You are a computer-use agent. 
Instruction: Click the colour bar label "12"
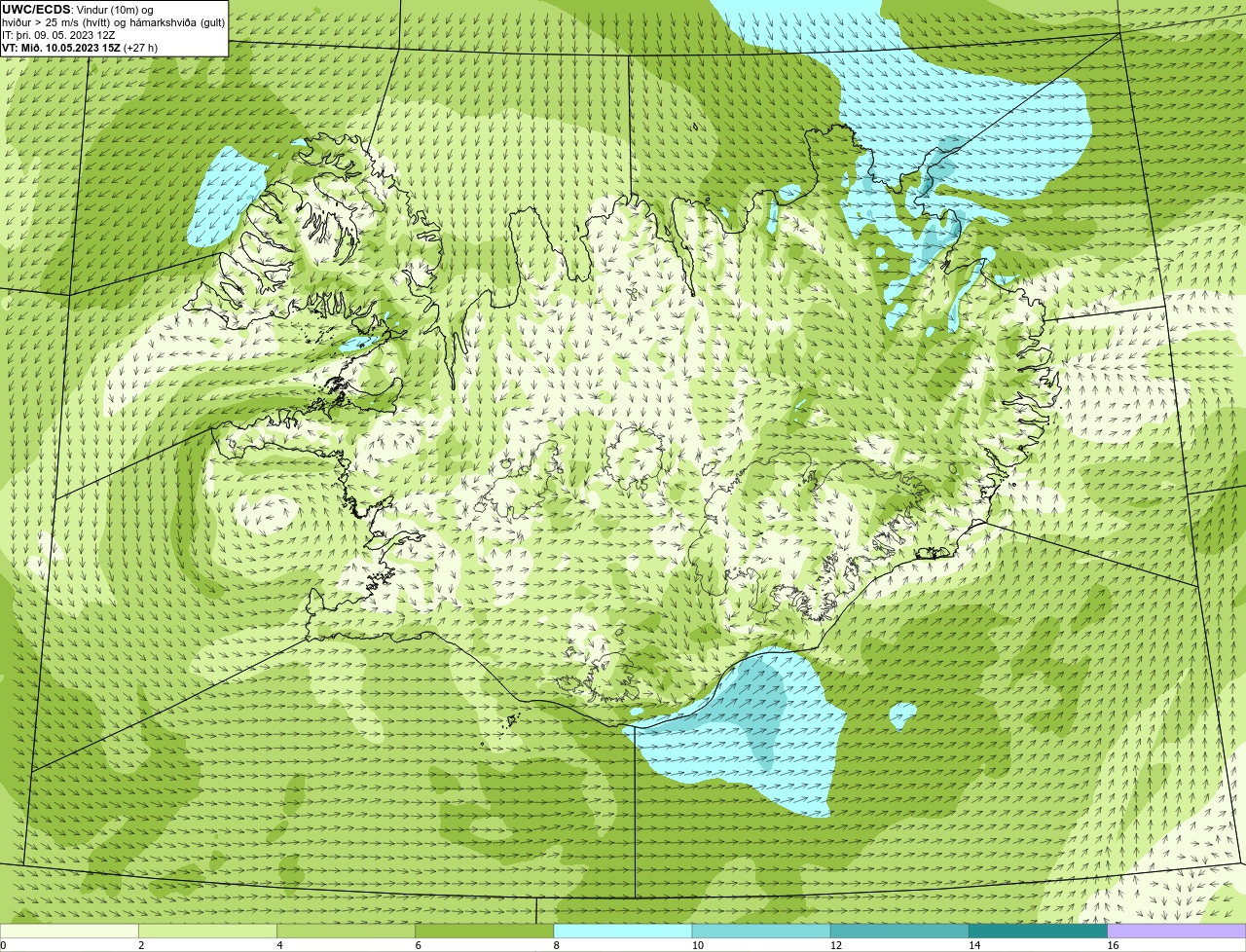coord(835,945)
